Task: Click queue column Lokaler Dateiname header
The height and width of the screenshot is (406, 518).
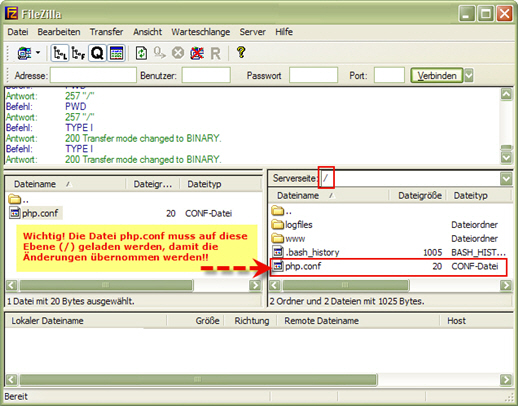Action: click(86, 321)
